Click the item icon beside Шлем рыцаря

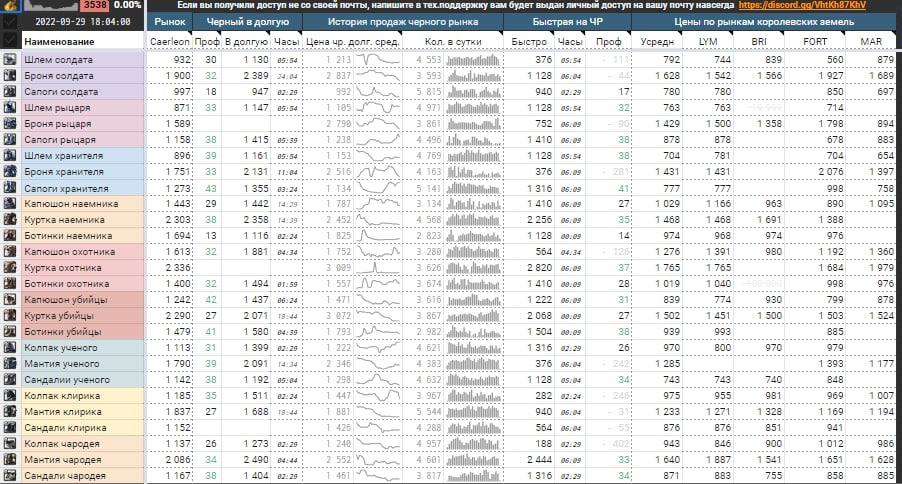point(10,108)
